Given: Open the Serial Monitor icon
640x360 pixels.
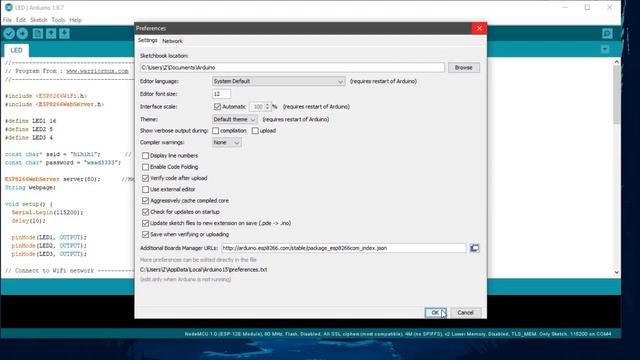Looking at the screenshot, I should [607, 33].
